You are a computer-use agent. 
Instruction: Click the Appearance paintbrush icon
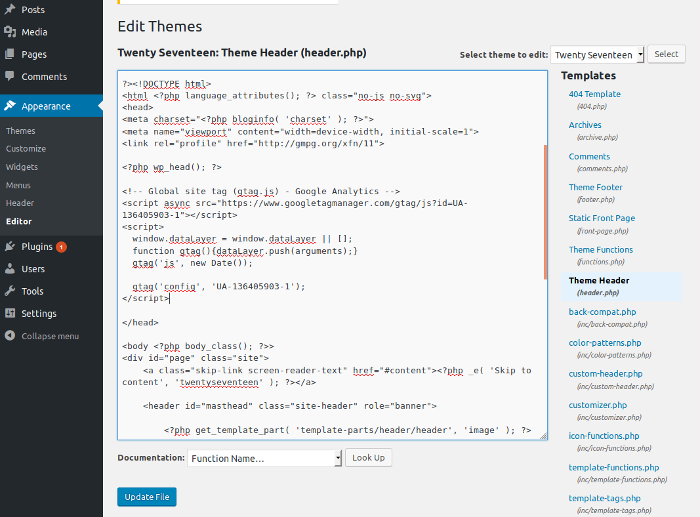click(10, 106)
